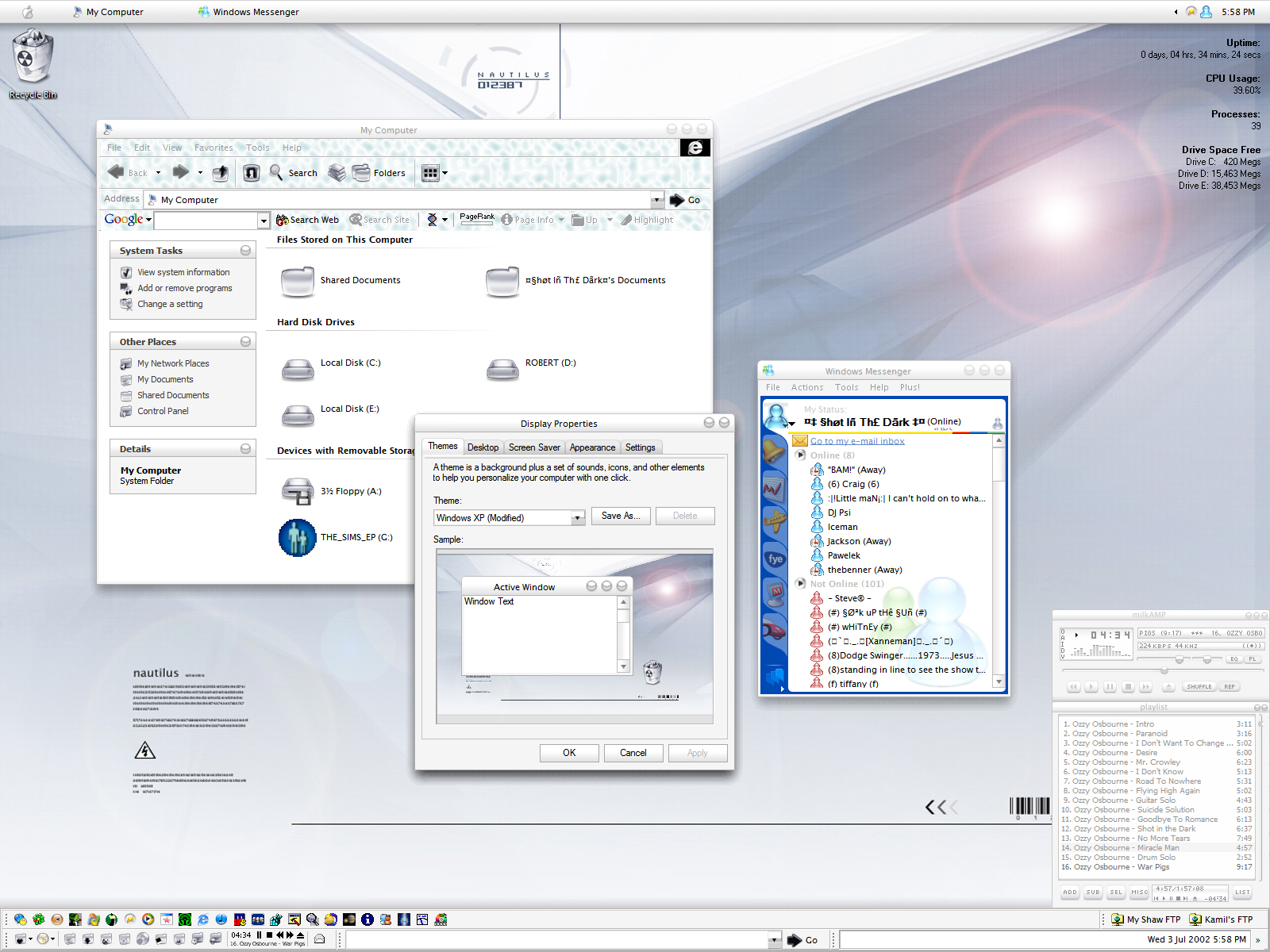
Task: Click the Internet Explorer icon in the quick launch bar
Action: [203, 919]
